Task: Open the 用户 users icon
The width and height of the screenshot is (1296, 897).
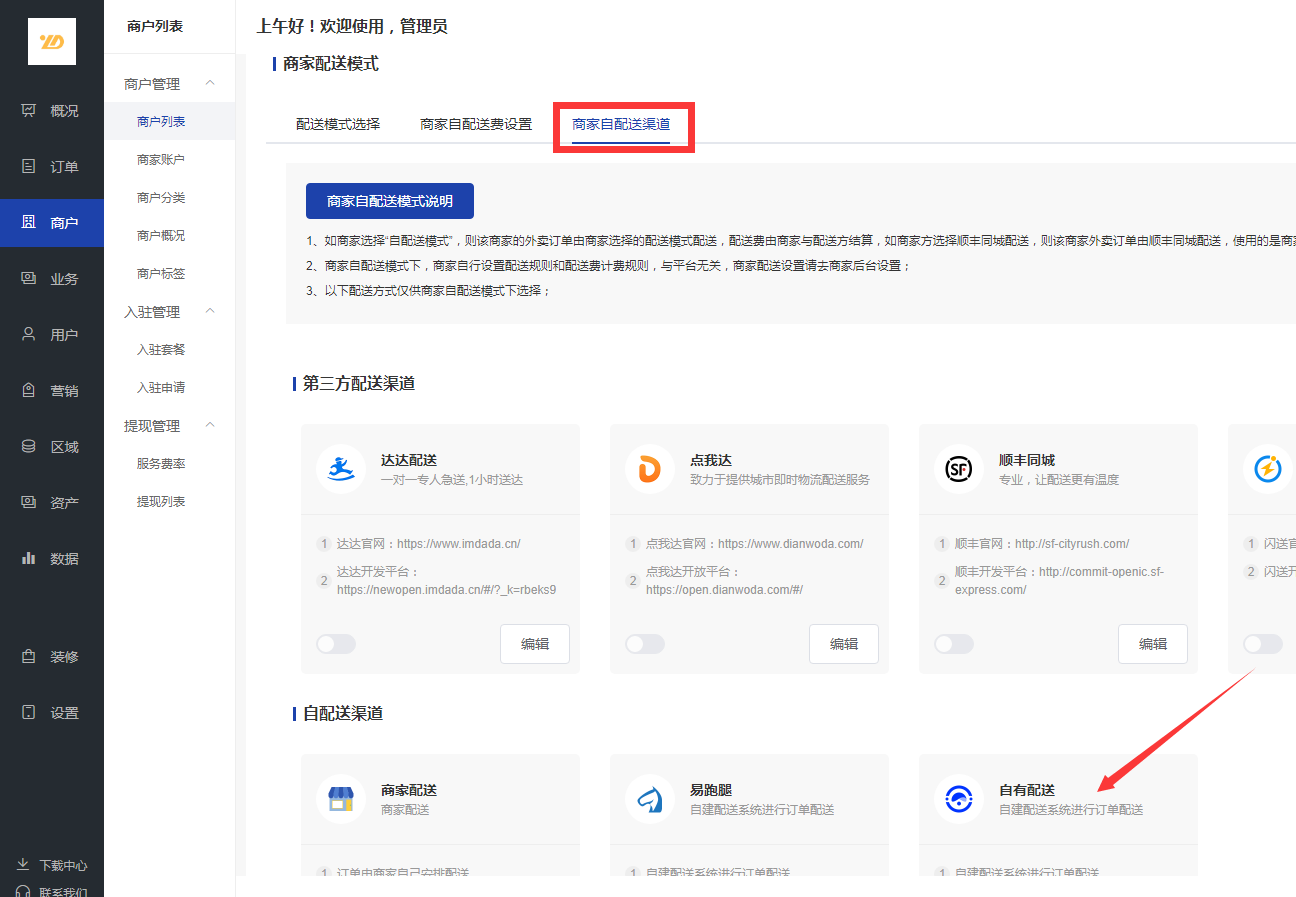Action: point(29,334)
